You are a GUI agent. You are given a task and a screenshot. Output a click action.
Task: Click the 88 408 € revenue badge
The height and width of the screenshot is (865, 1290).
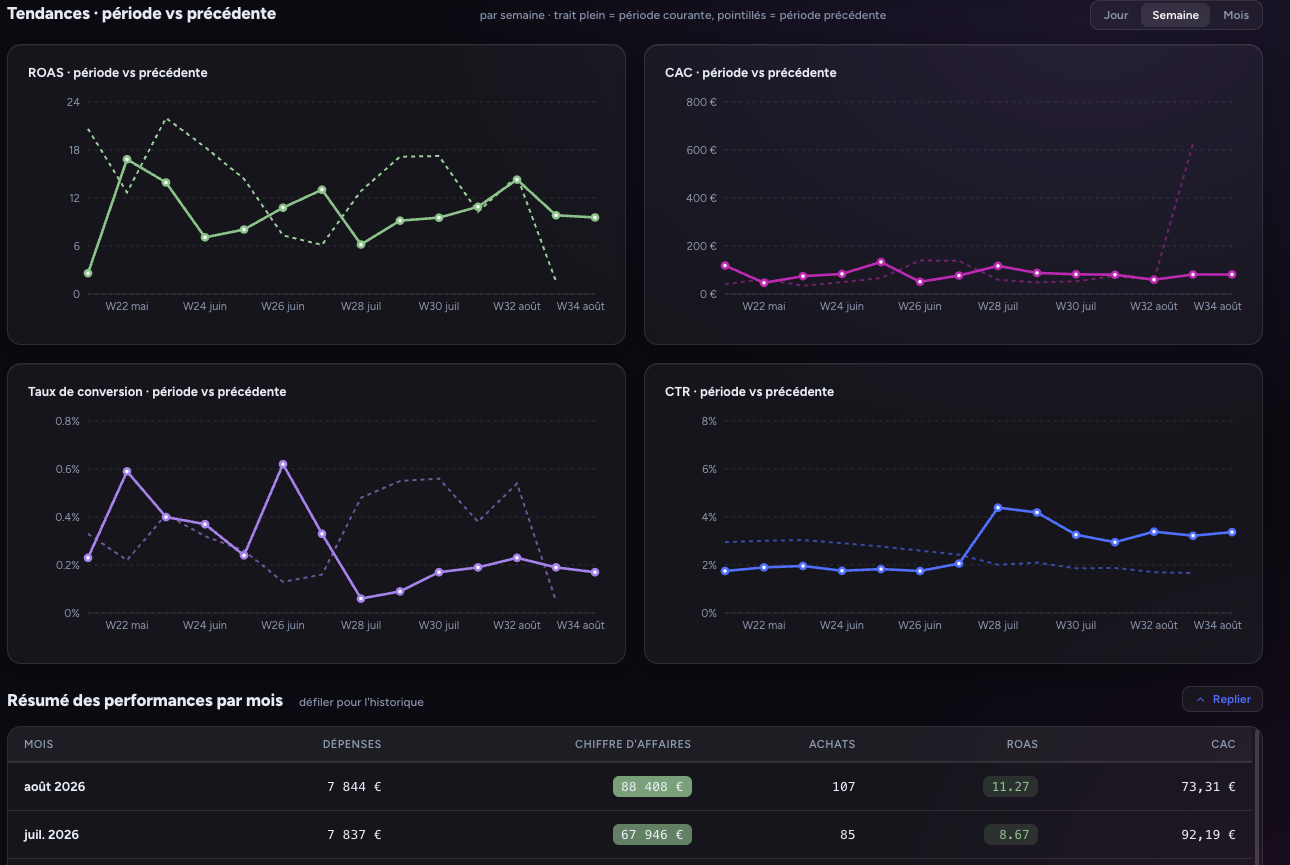tap(652, 787)
